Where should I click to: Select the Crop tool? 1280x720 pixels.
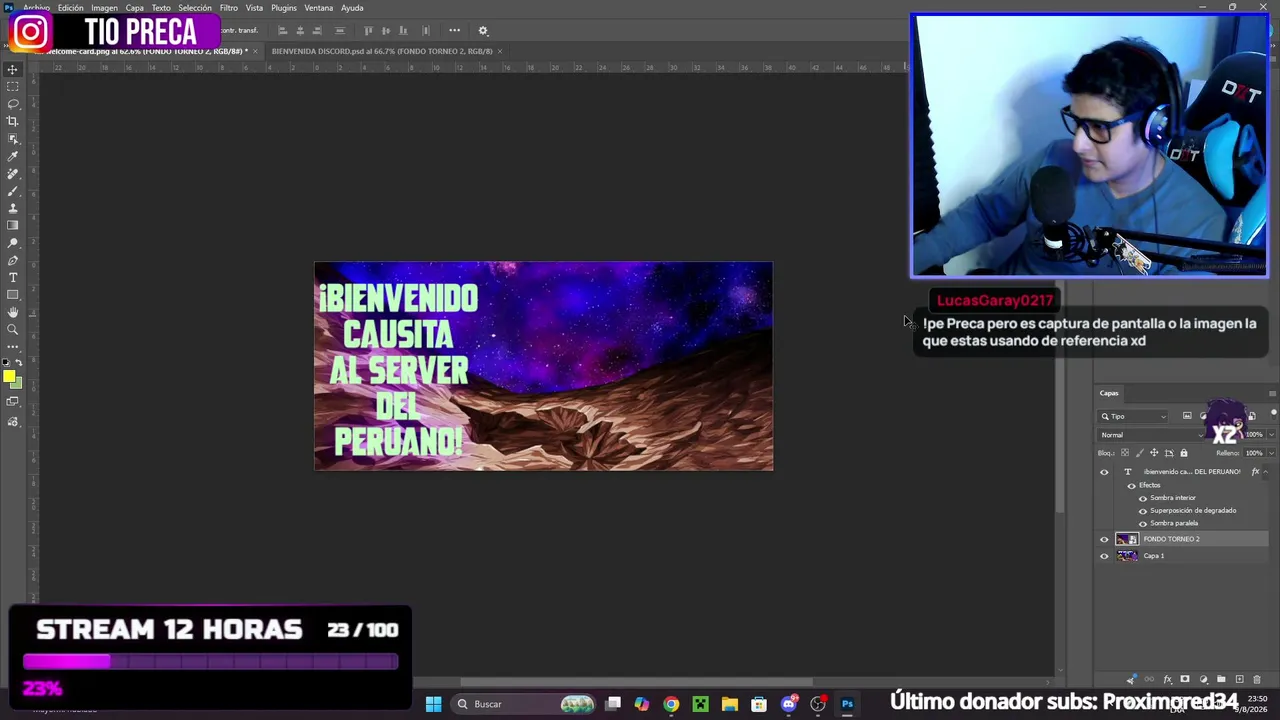(13, 121)
